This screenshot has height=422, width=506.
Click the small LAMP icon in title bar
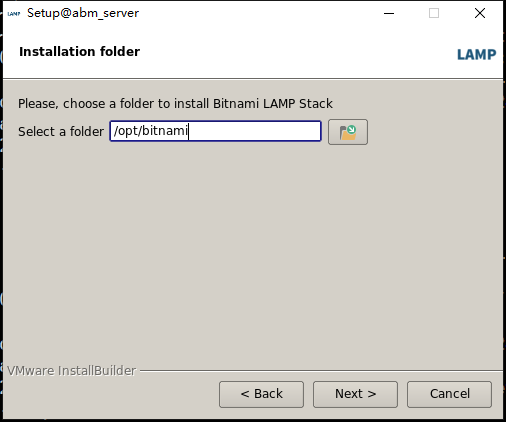14,13
